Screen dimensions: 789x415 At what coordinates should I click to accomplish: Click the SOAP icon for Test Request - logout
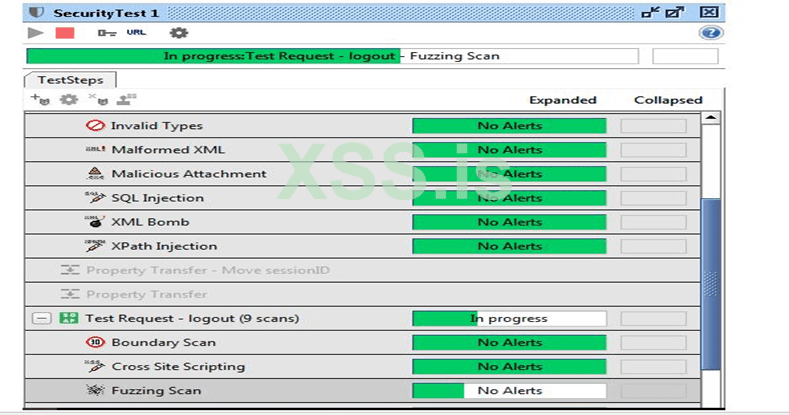point(69,318)
